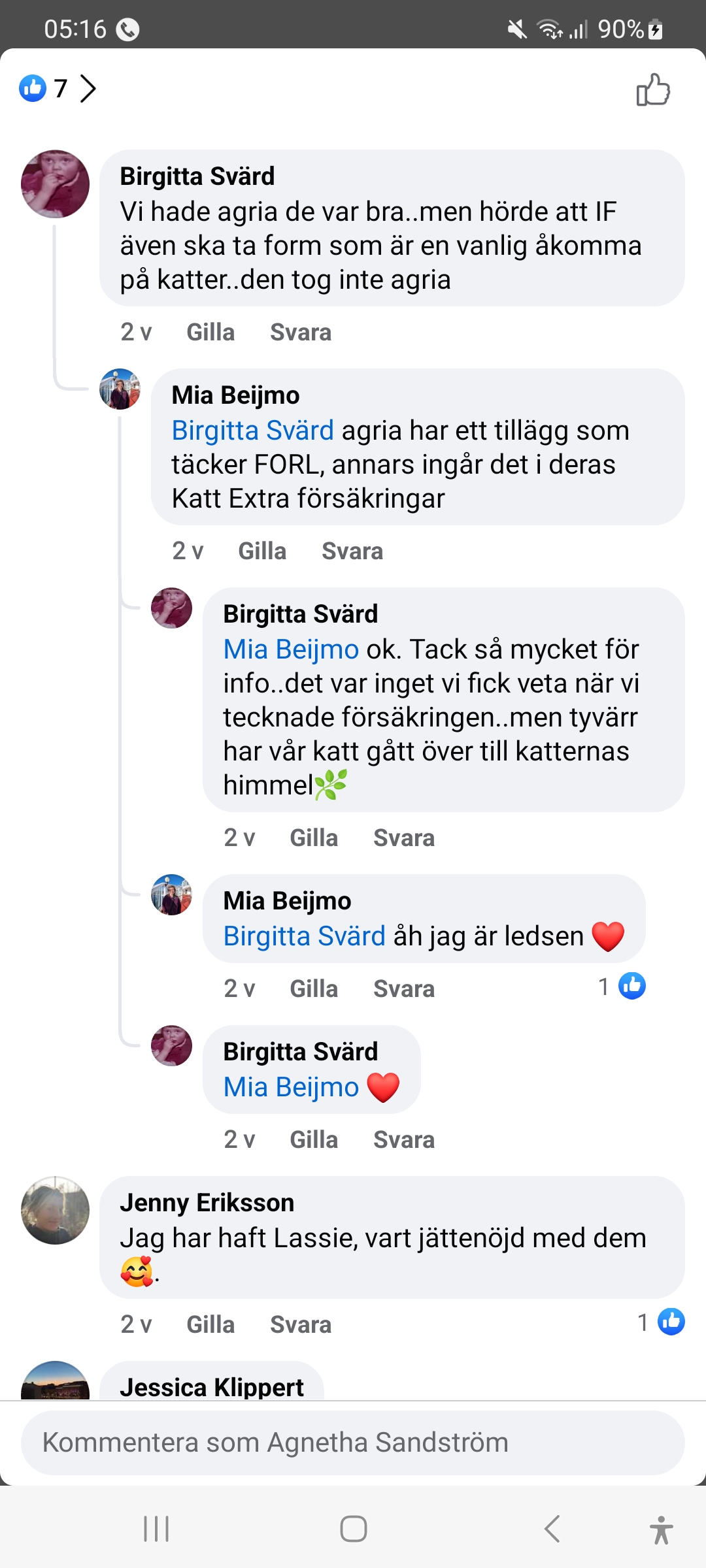The width and height of the screenshot is (706, 1568).
Task: Open Jessica Klippert's profile name
Action: (212, 1387)
